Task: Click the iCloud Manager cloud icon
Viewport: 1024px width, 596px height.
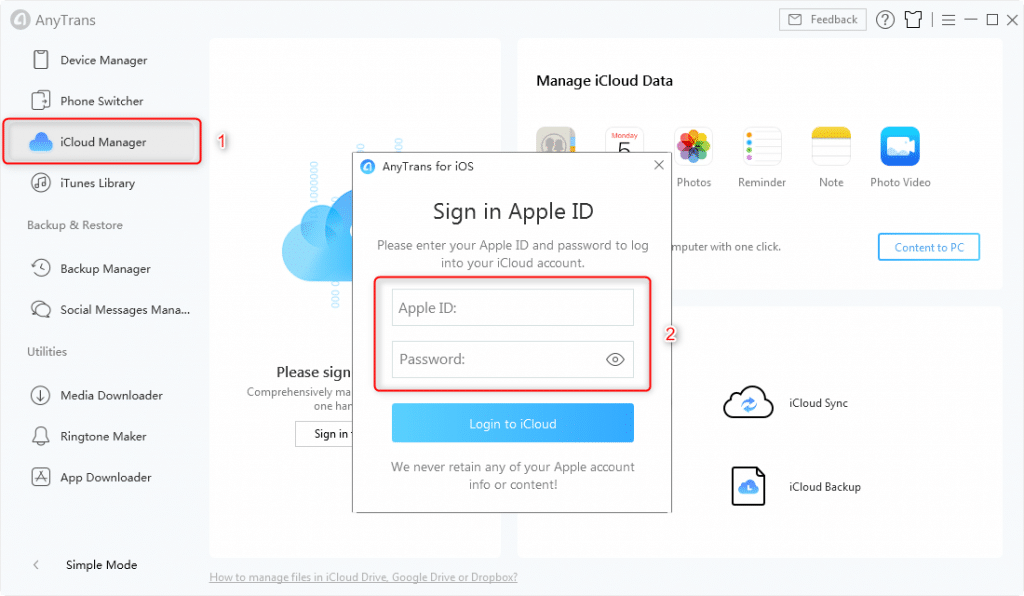Action: click(40, 142)
